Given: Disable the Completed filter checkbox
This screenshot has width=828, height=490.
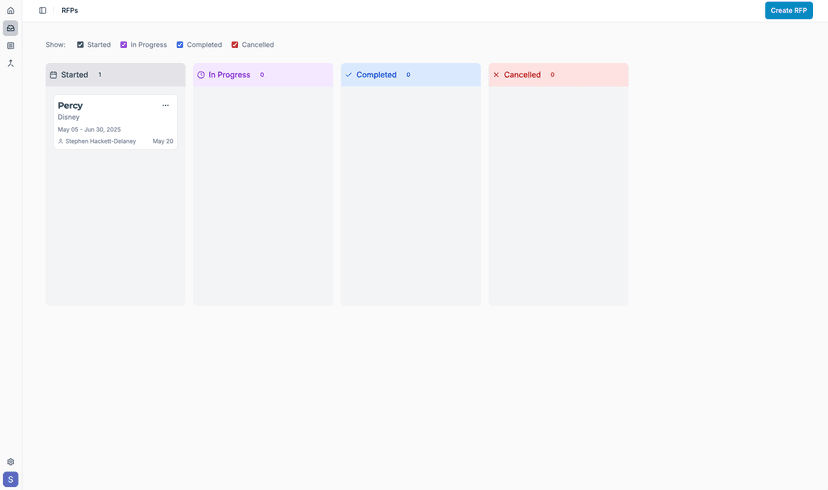Looking at the screenshot, I should coord(180,45).
